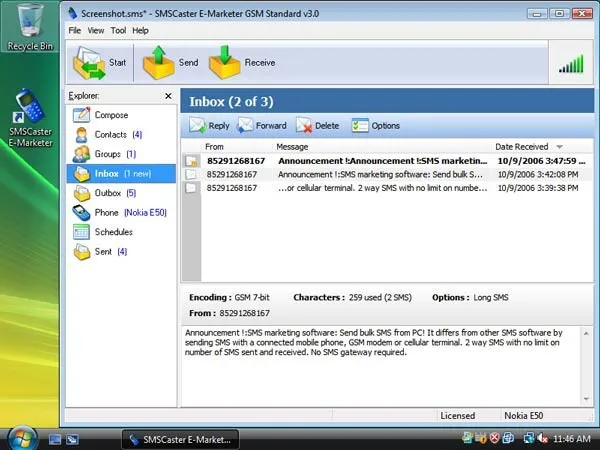Open the Phone (Nokia E50) entry

tap(120, 212)
